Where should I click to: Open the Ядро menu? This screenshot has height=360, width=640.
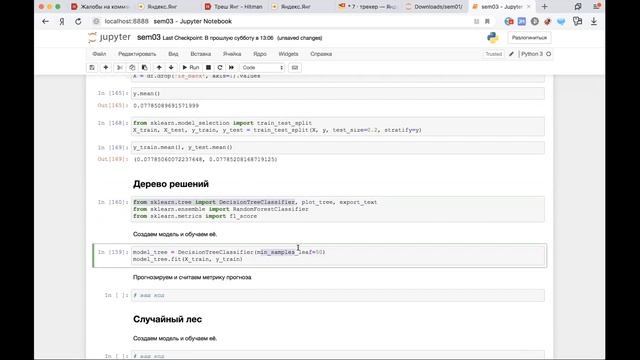pyautogui.click(x=260, y=54)
